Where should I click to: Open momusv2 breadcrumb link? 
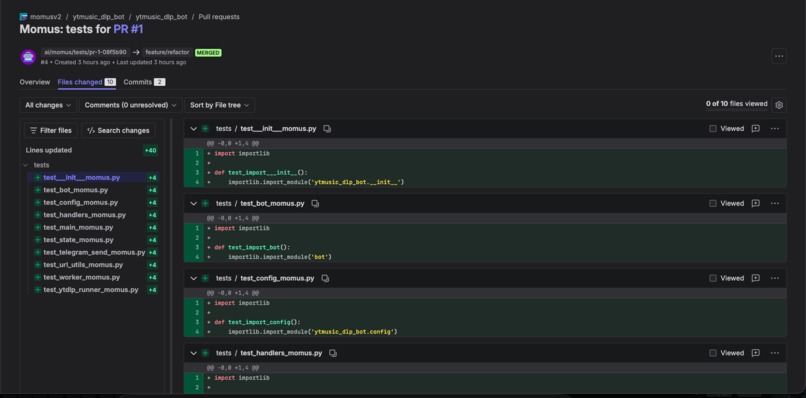(45, 17)
